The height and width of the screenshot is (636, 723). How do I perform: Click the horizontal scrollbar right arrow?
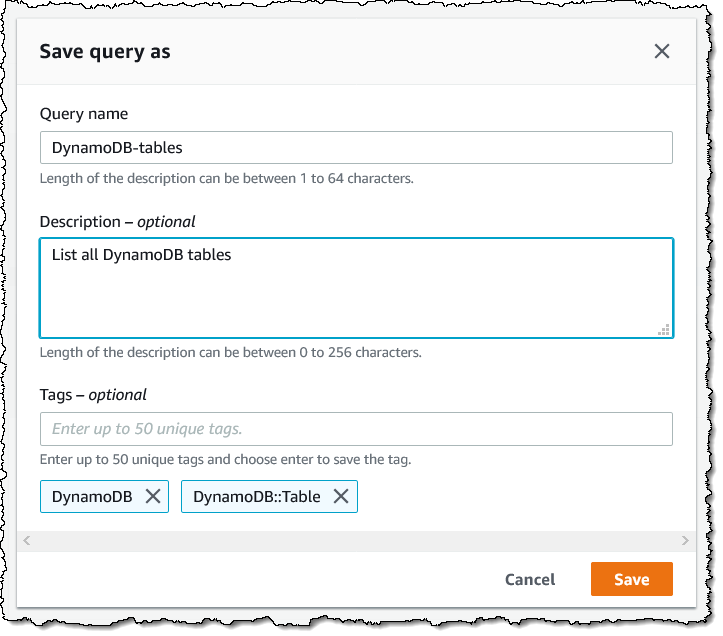pos(685,540)
